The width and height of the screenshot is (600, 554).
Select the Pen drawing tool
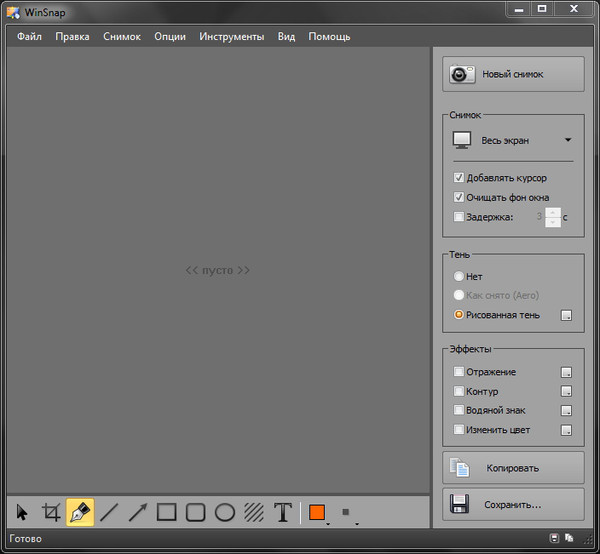(x=80, y=513)
